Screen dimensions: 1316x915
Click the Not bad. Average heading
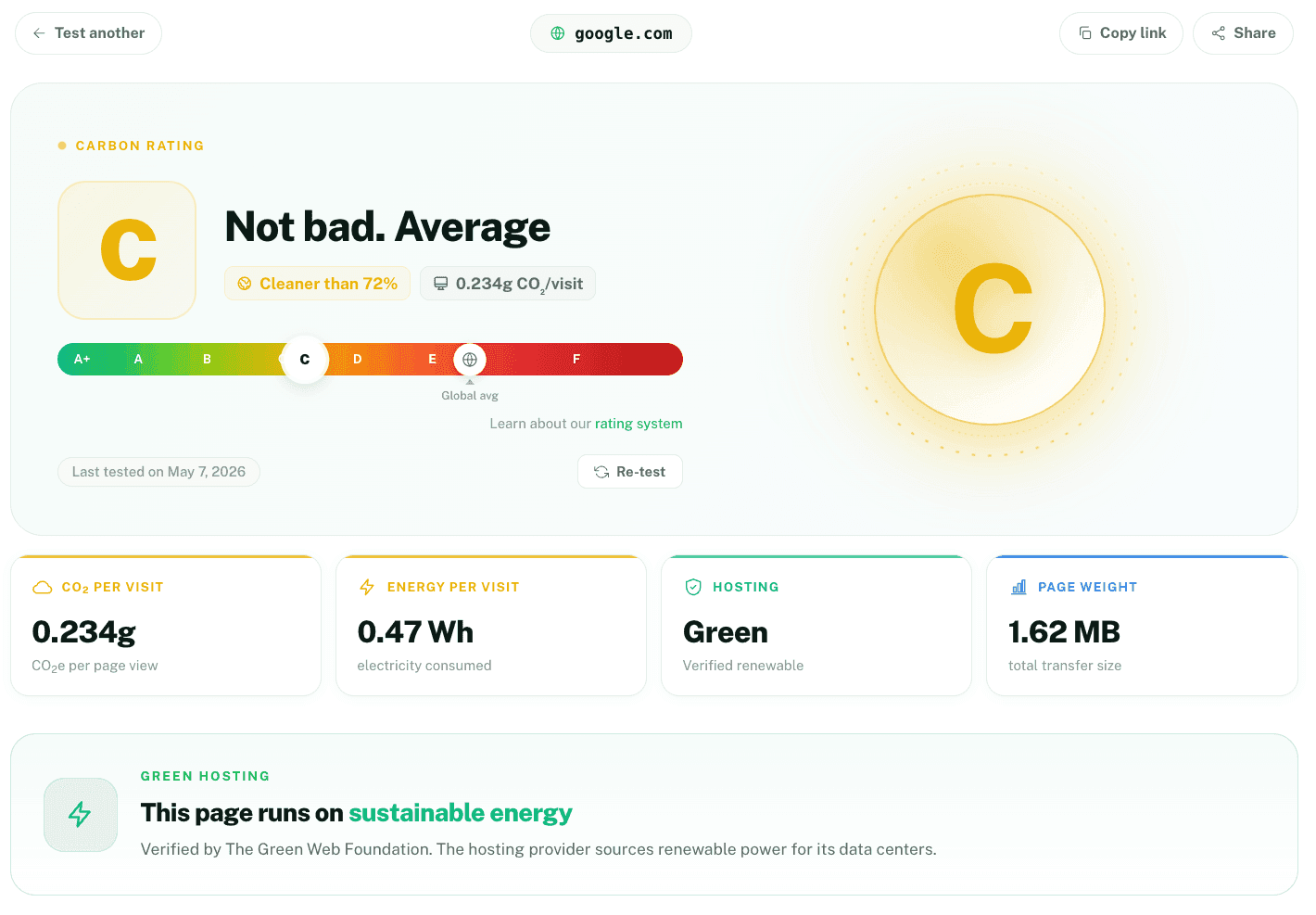387,227
